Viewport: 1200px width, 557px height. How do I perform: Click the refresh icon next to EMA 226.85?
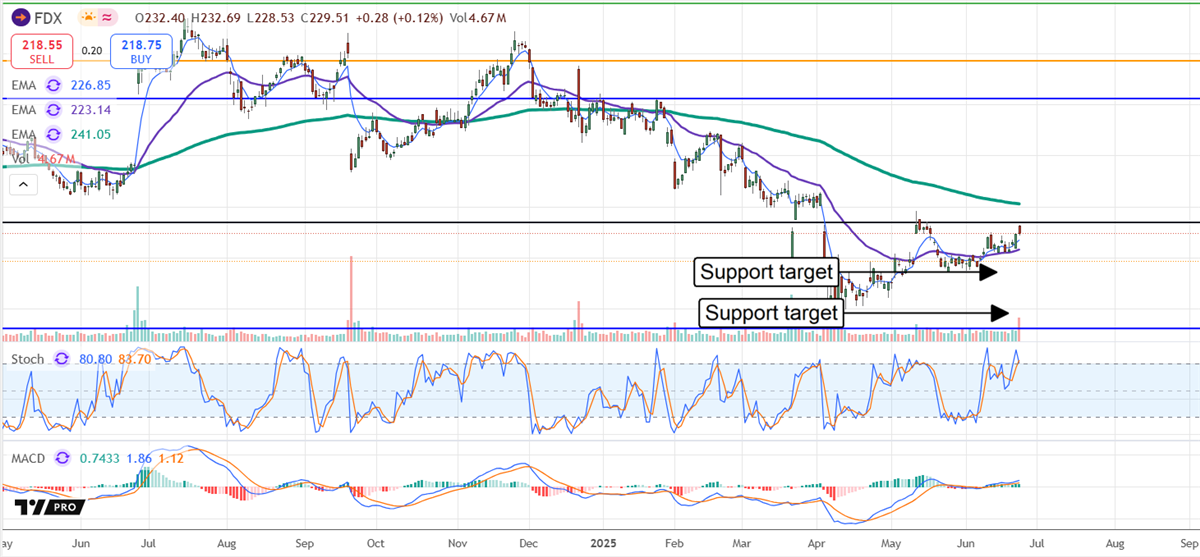click(54, 86)
